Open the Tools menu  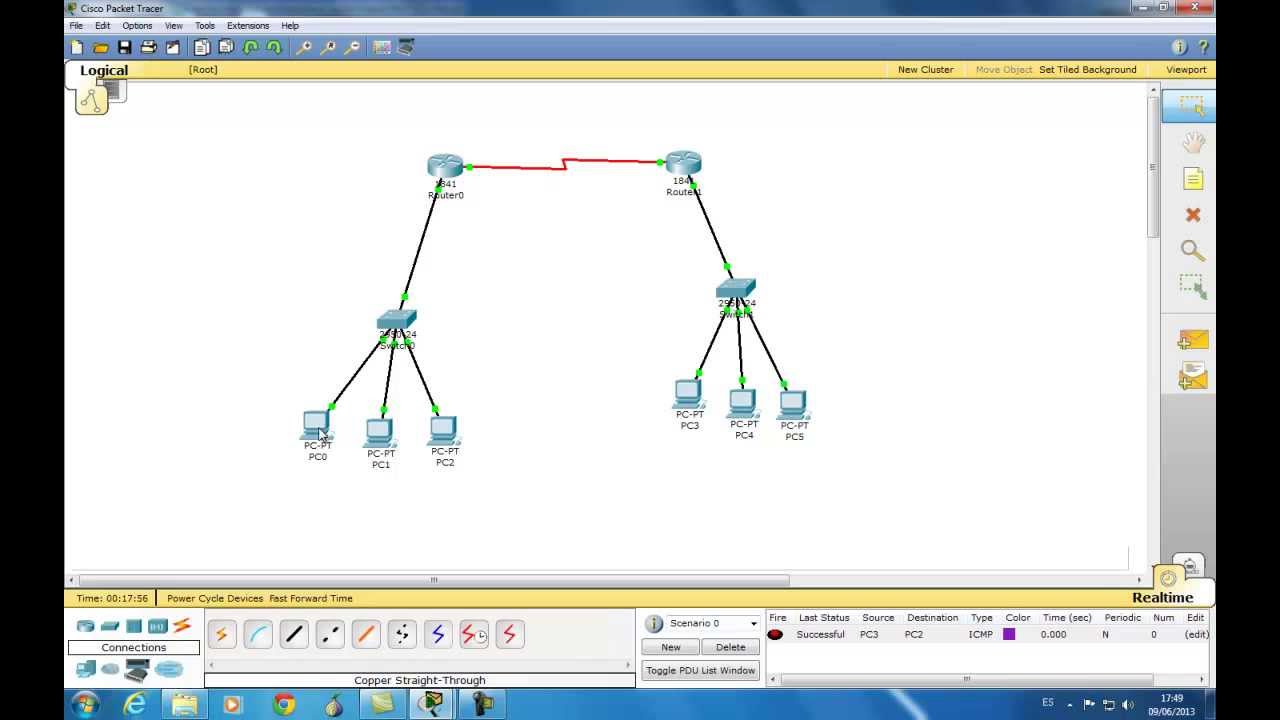204,25
